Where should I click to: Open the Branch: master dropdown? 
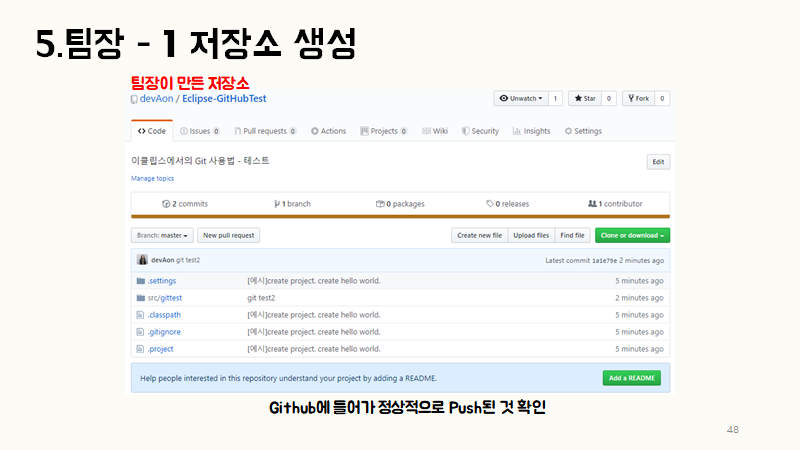pos(162,235)
